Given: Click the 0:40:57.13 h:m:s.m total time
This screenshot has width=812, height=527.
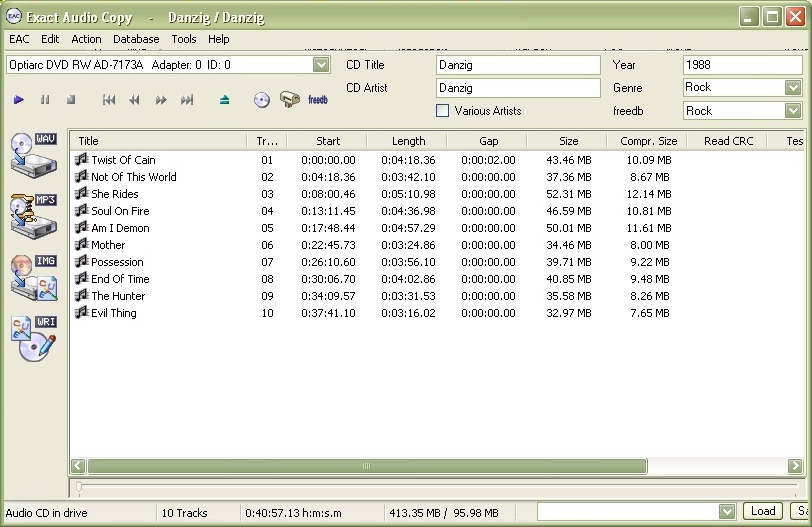Looking at the screenshot, I should (x=293, y=513).
